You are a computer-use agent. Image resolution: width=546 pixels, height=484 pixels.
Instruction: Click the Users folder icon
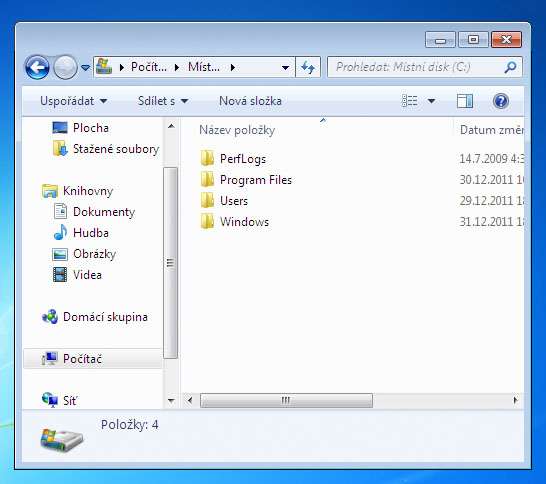coord(207,200)
